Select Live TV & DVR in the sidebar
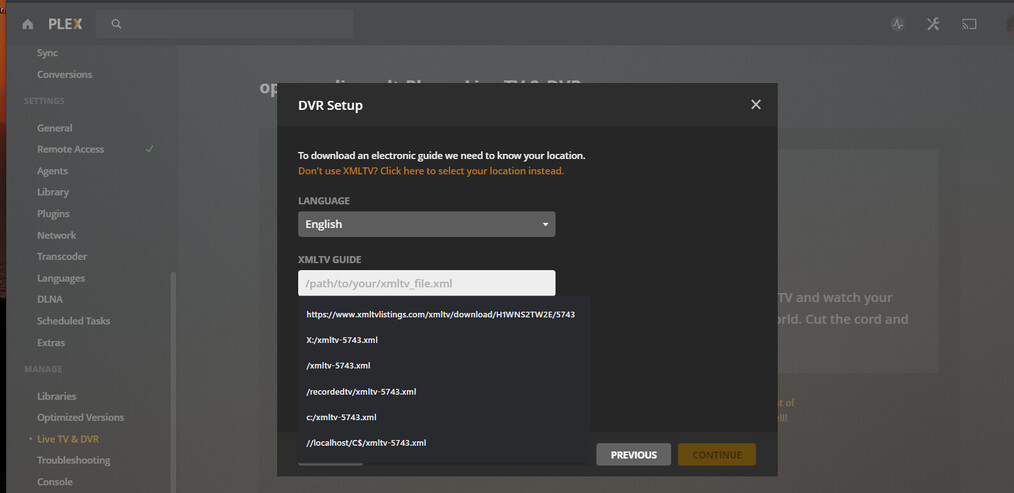Viewport: 1014px width, 493px height. 68,439
